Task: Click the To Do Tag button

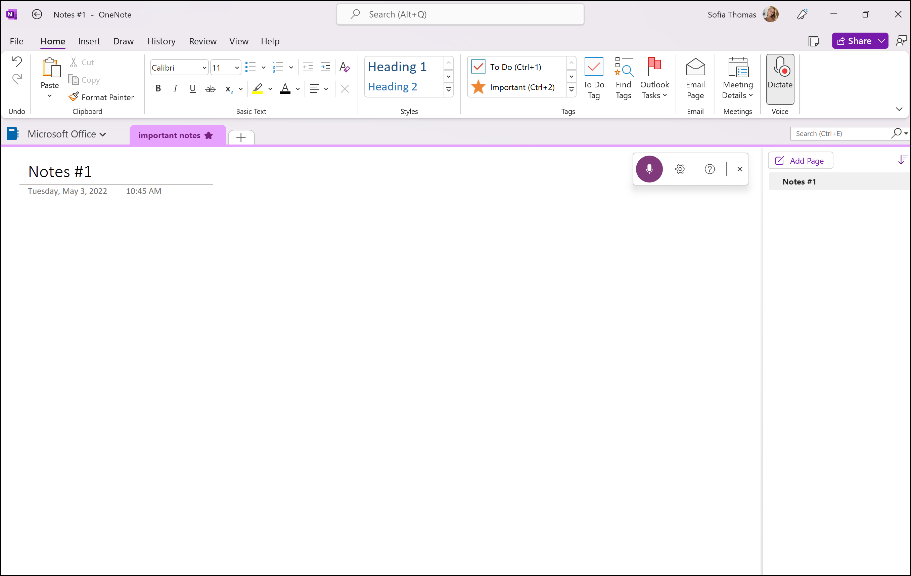Action: pos(594,78)
